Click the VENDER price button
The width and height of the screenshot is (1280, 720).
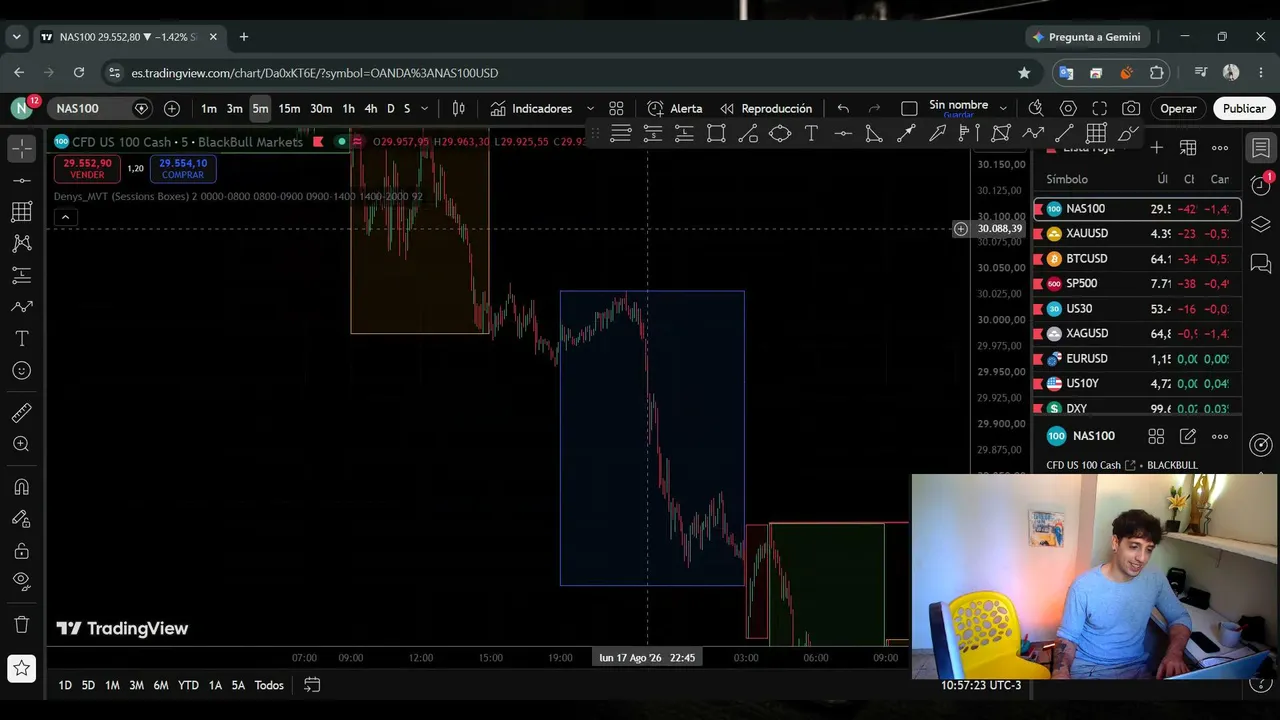pyautogui.click(x=87, y=169)
